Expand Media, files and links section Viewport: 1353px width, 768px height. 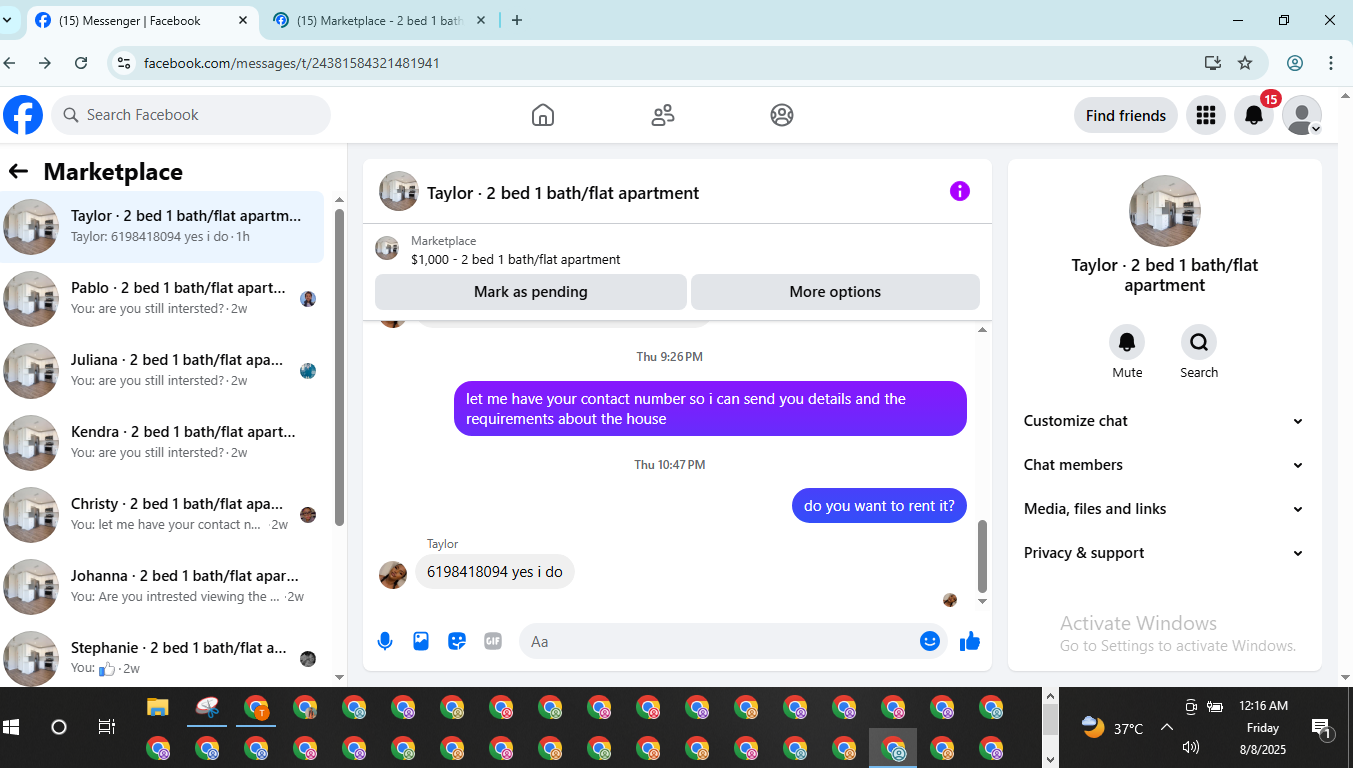[1165, 509]
